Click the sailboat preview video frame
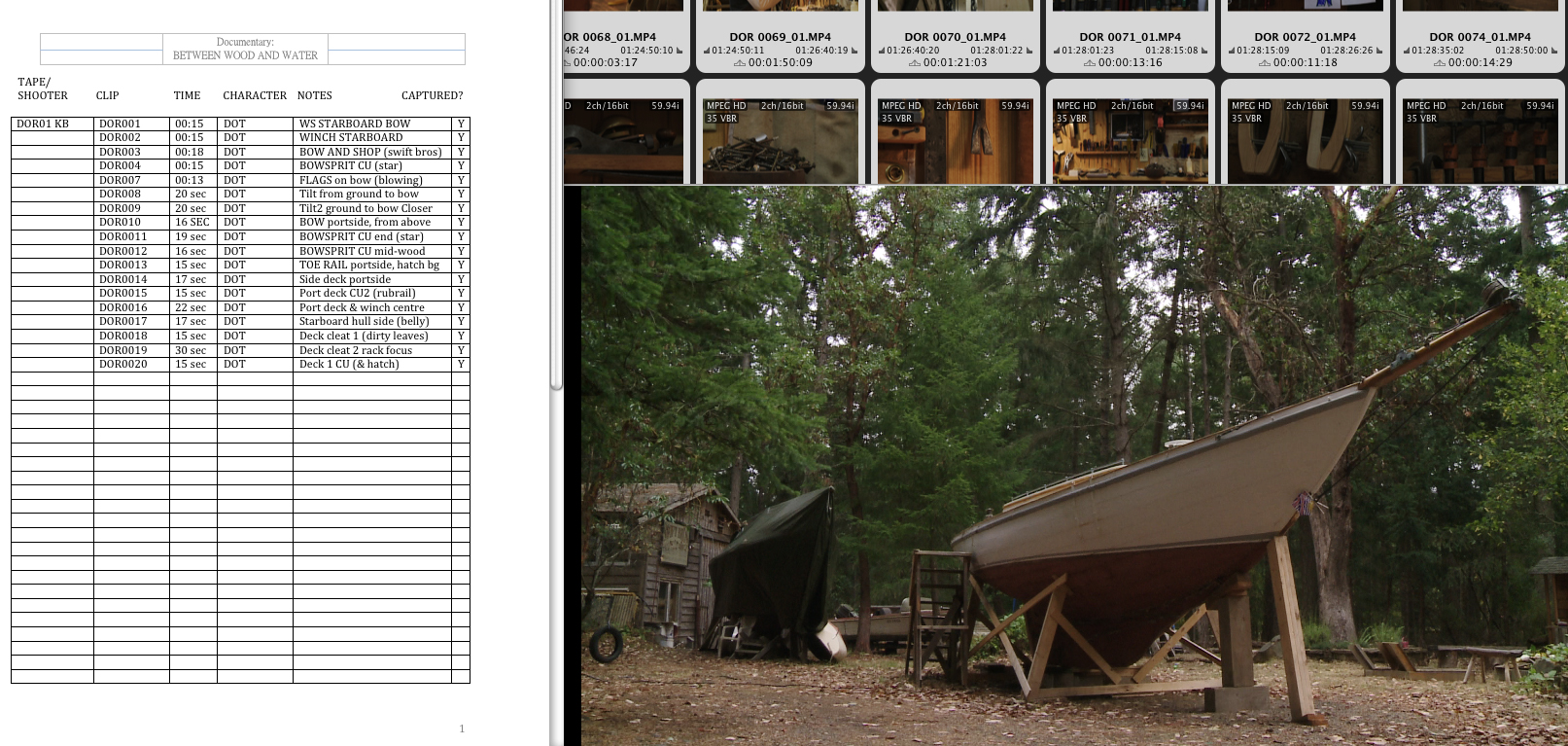The height and width of the screenshot is (746, 1568). pos(1069,467)
